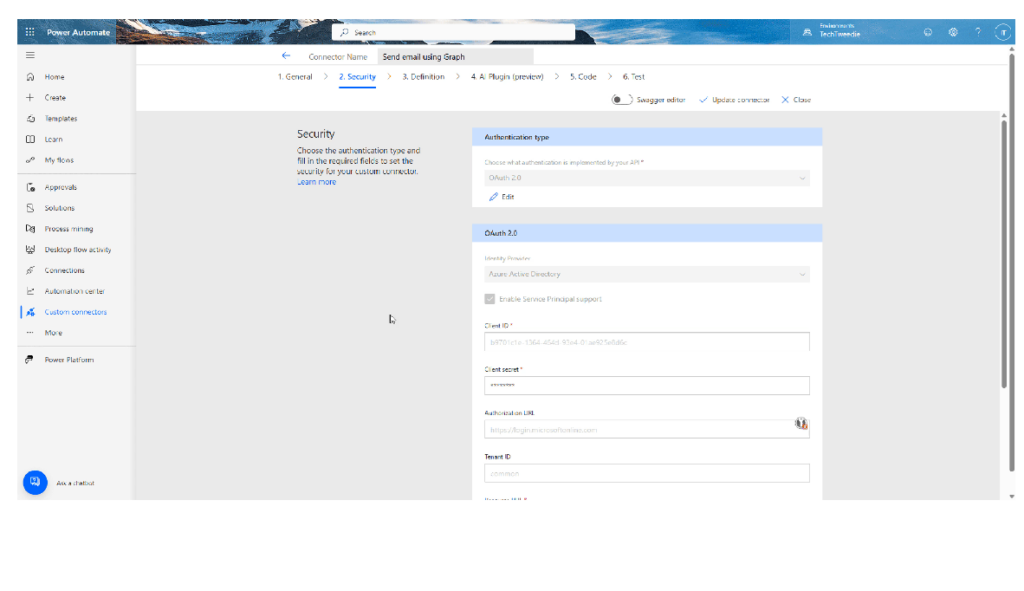Screen dimensions: 1024x591
Task: Expand the authentication type OAuth 2.0 dropdown
Action: click(x=646, y=178)
